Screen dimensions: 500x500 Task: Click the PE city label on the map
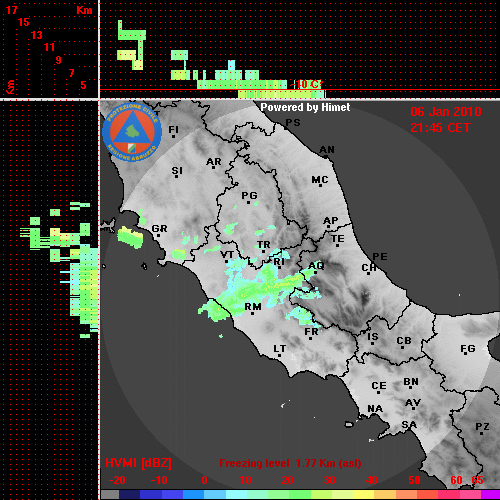(x=380, y=256)
